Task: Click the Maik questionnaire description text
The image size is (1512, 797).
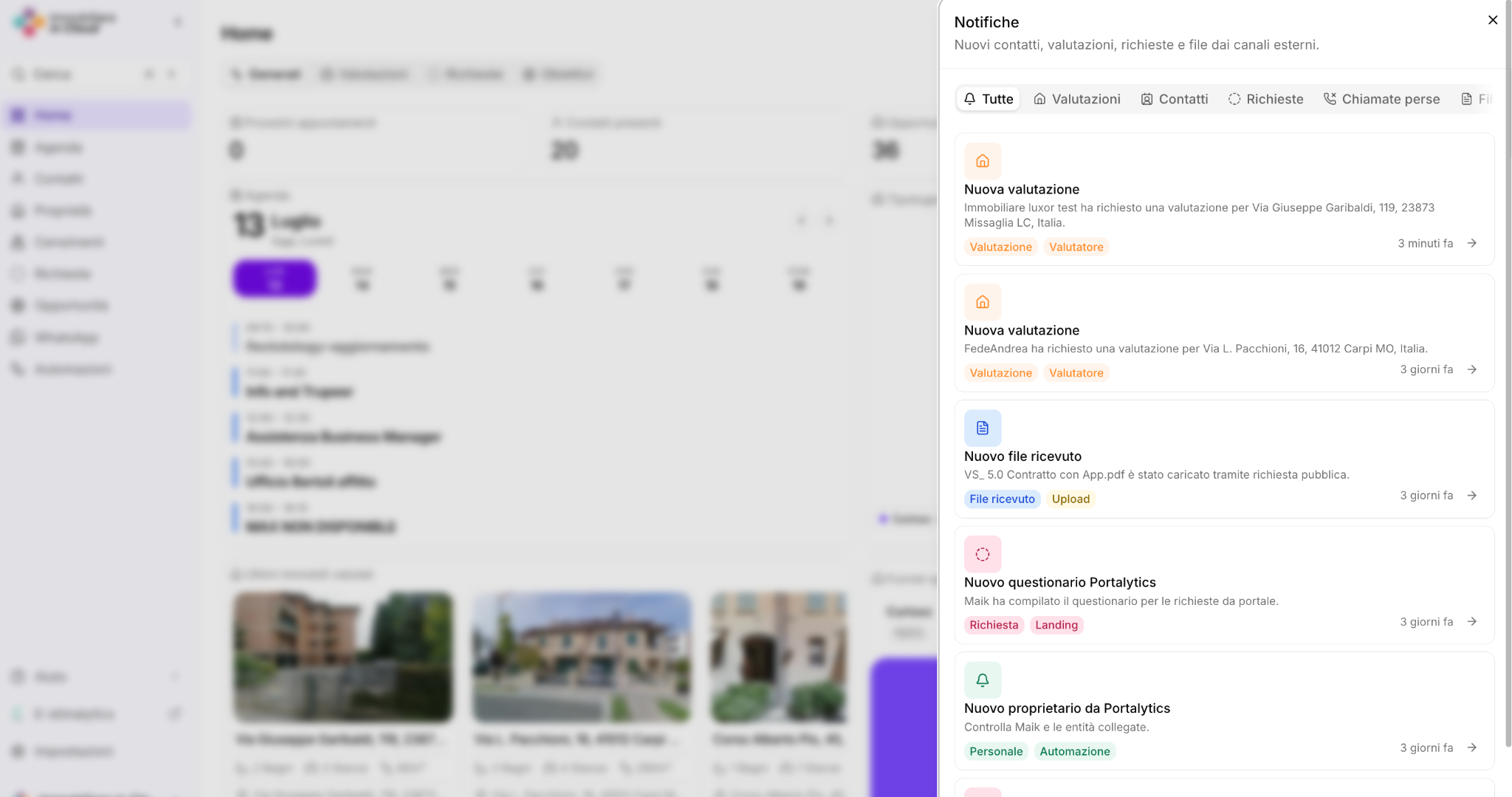Action: tap(1121, 601)
